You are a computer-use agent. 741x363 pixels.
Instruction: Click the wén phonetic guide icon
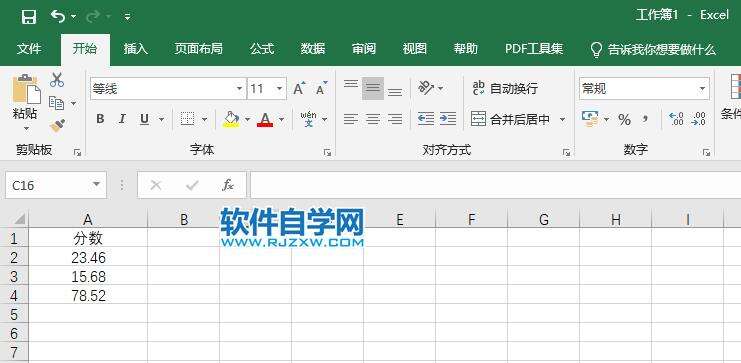click(309, 119)
